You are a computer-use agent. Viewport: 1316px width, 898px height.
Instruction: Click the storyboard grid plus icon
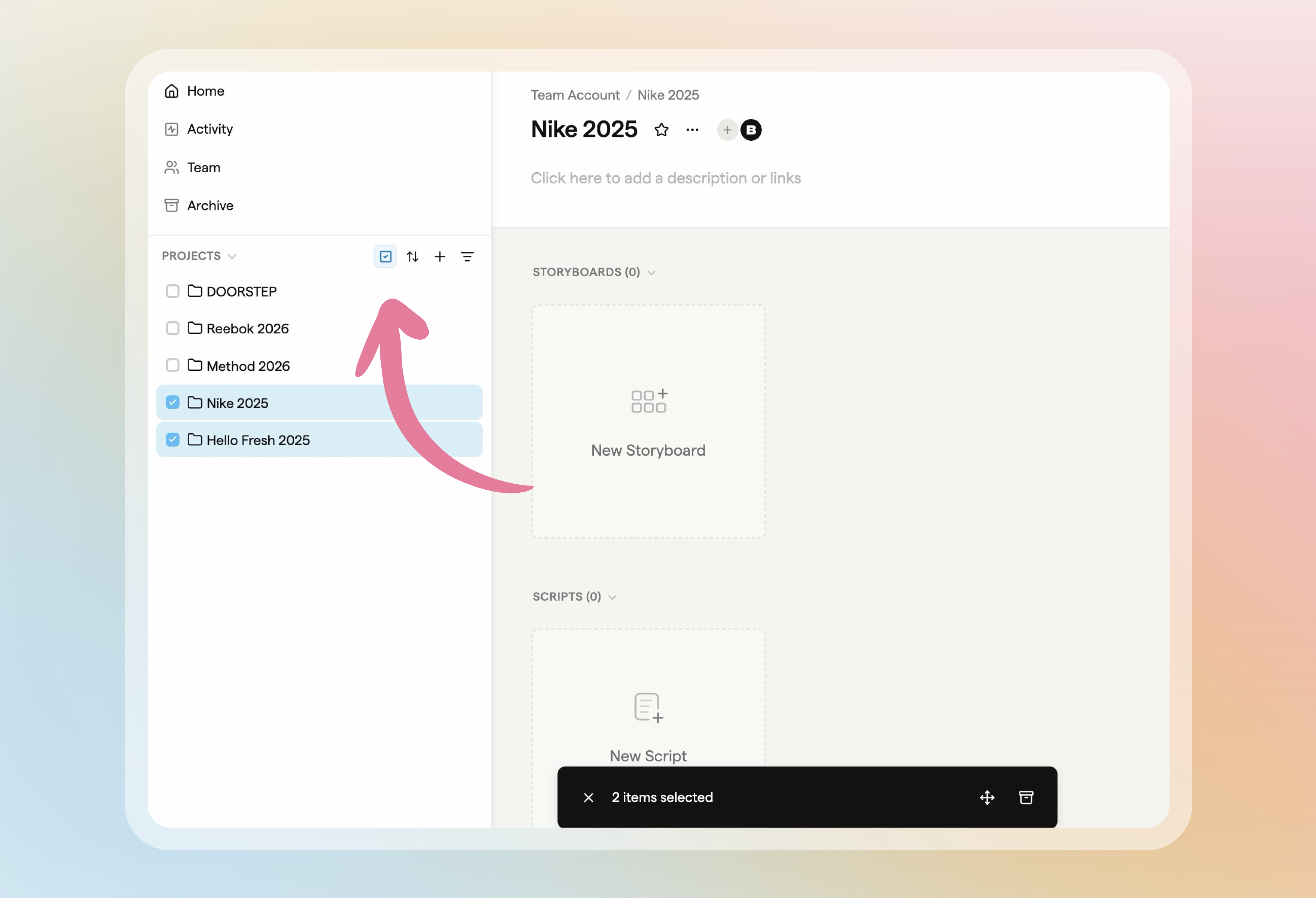pos(649,401)
